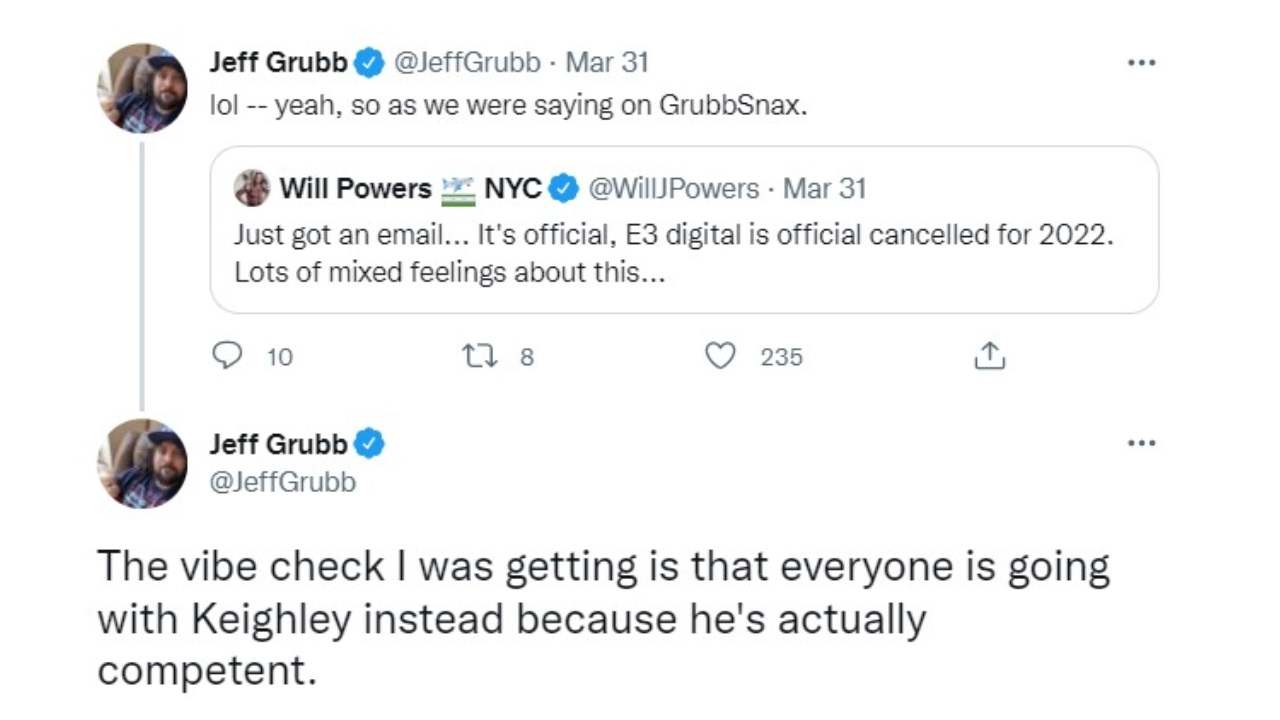Click the reply speech bubble icon

click(x=231, y=356)
